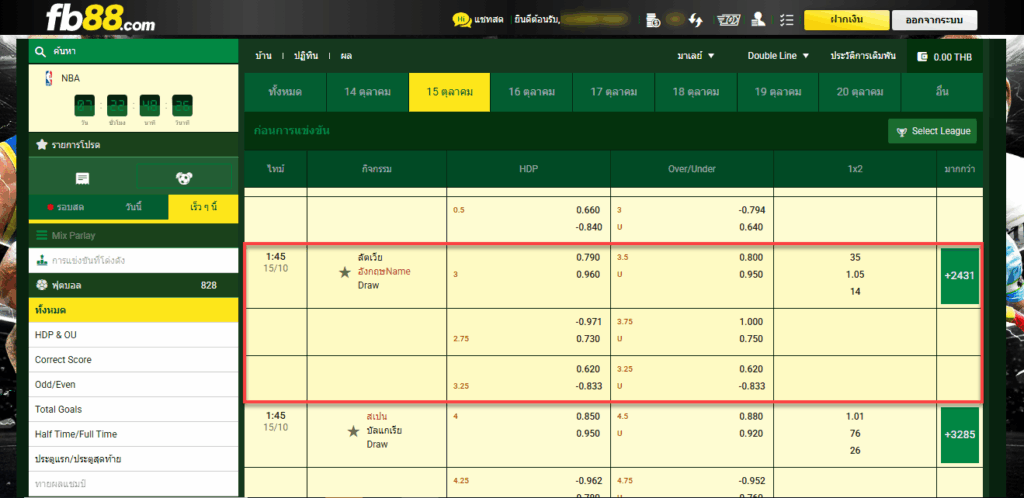Image resolution: width=1024 pixels, height=498 pixels.
Task: Click the NBA logo icon
Action: 48,78
